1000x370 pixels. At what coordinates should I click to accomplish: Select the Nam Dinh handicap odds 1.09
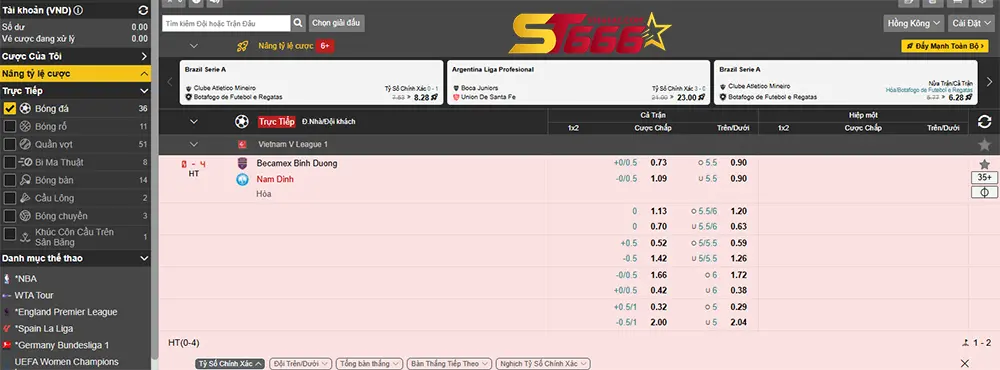pyautogui.click(x=659, y=179)
